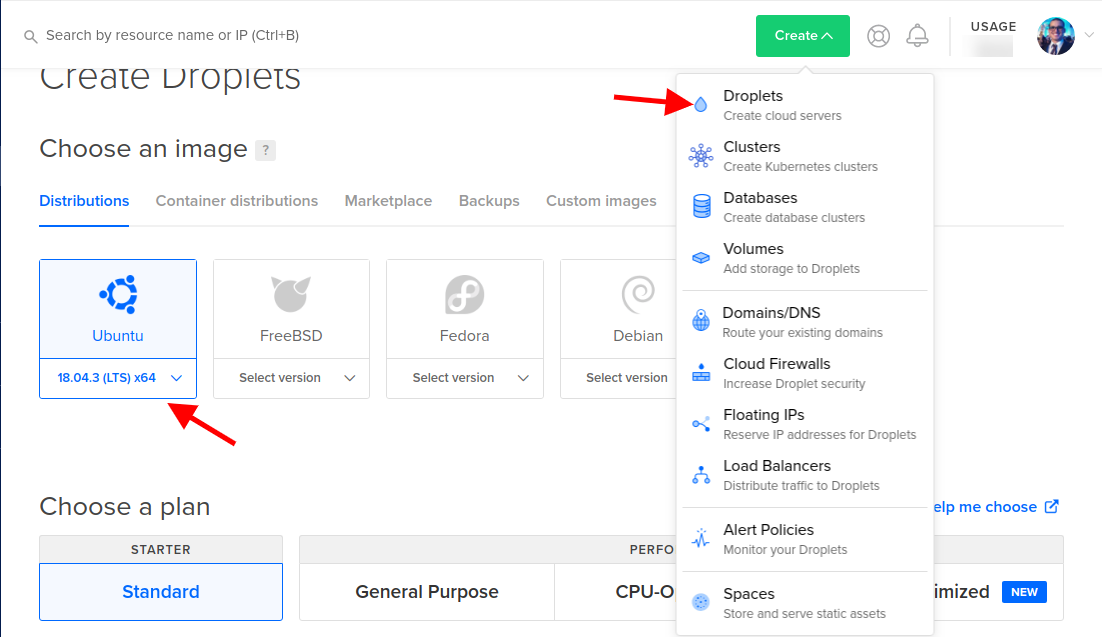Select Clusters menu entry text

coord(752,147)
